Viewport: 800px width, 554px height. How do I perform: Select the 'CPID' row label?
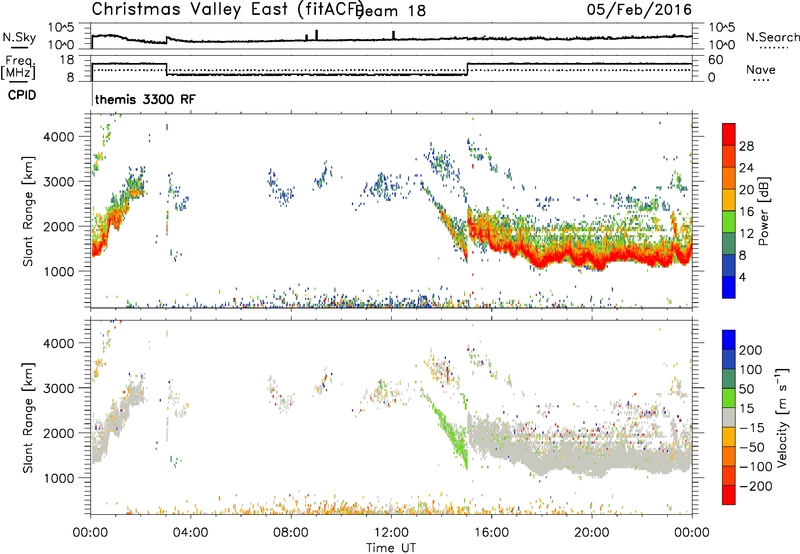coord(22,95)
